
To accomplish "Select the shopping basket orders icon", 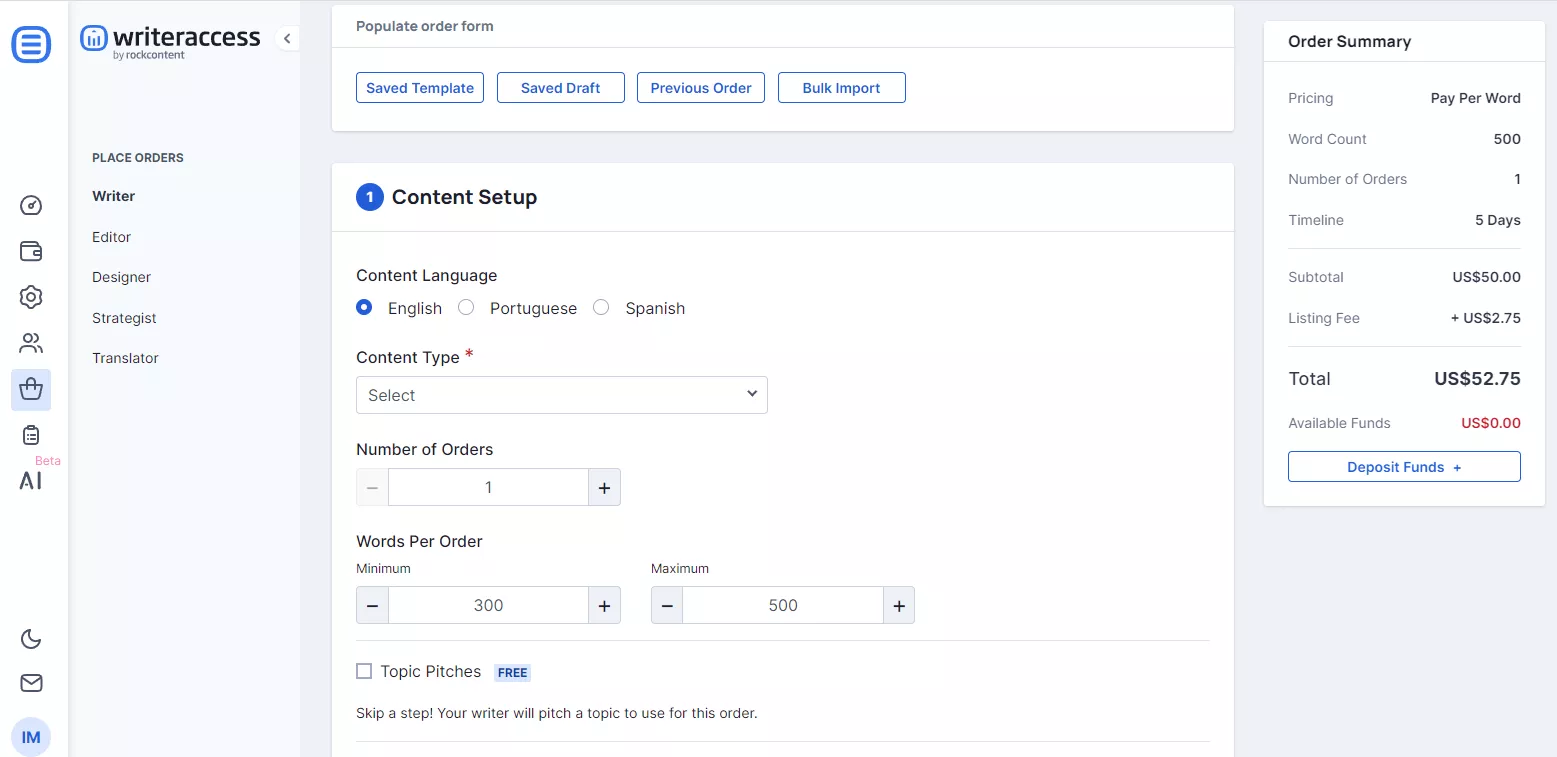I will click(x=31, y=389).
